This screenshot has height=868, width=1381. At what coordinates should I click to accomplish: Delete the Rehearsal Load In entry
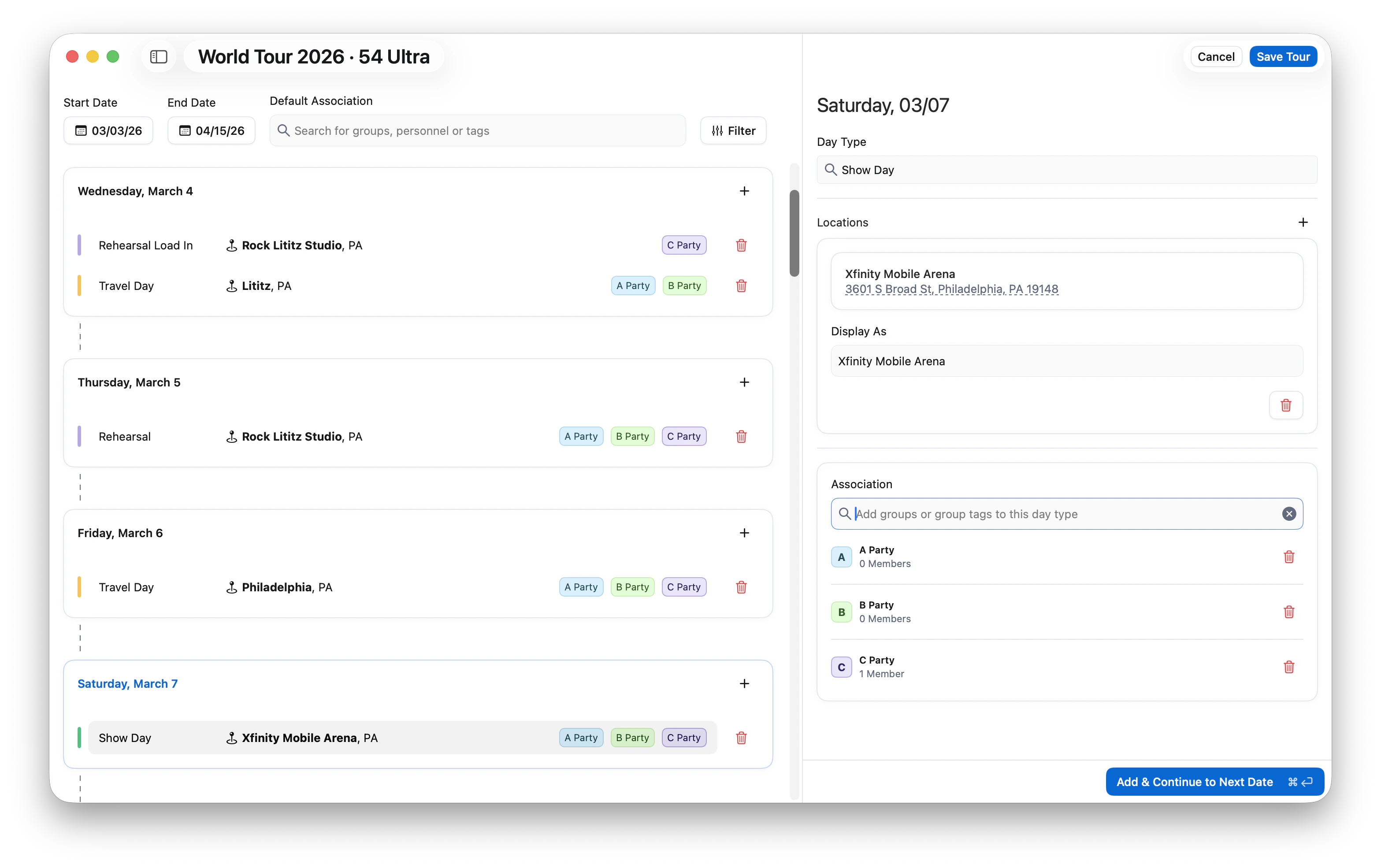(x=741, y=245)
